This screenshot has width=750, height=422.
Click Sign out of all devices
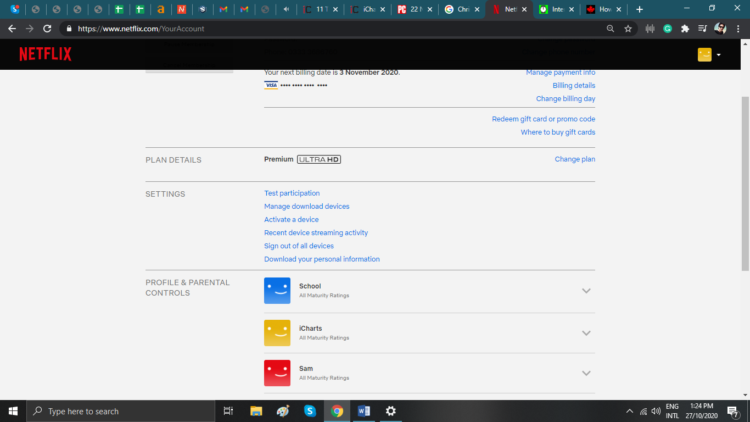click(x=299, y=245)
